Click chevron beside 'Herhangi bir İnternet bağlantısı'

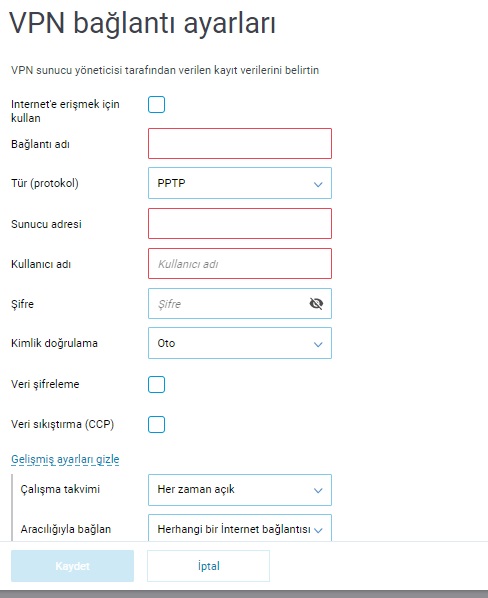tap(318, 530)
